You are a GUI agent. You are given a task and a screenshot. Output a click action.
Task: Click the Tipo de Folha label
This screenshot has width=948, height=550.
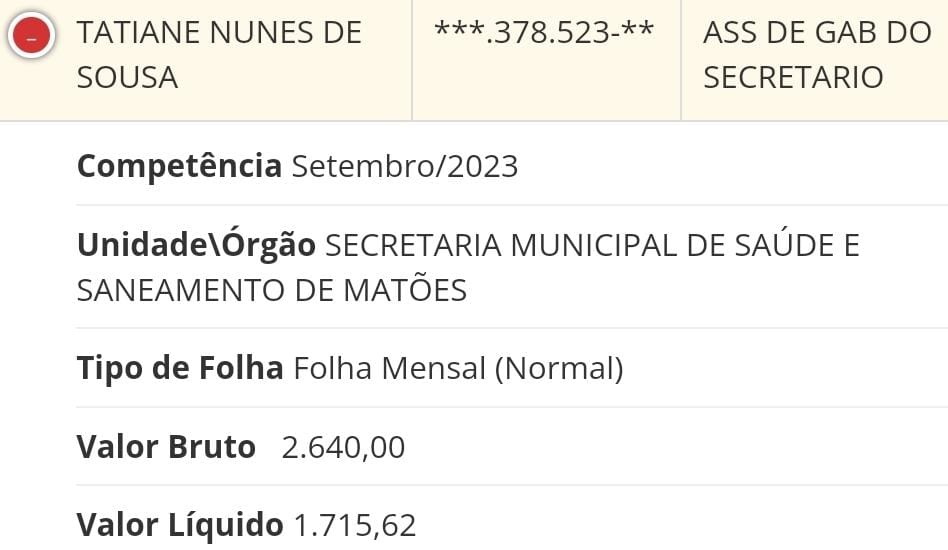(x=180, y=368)
